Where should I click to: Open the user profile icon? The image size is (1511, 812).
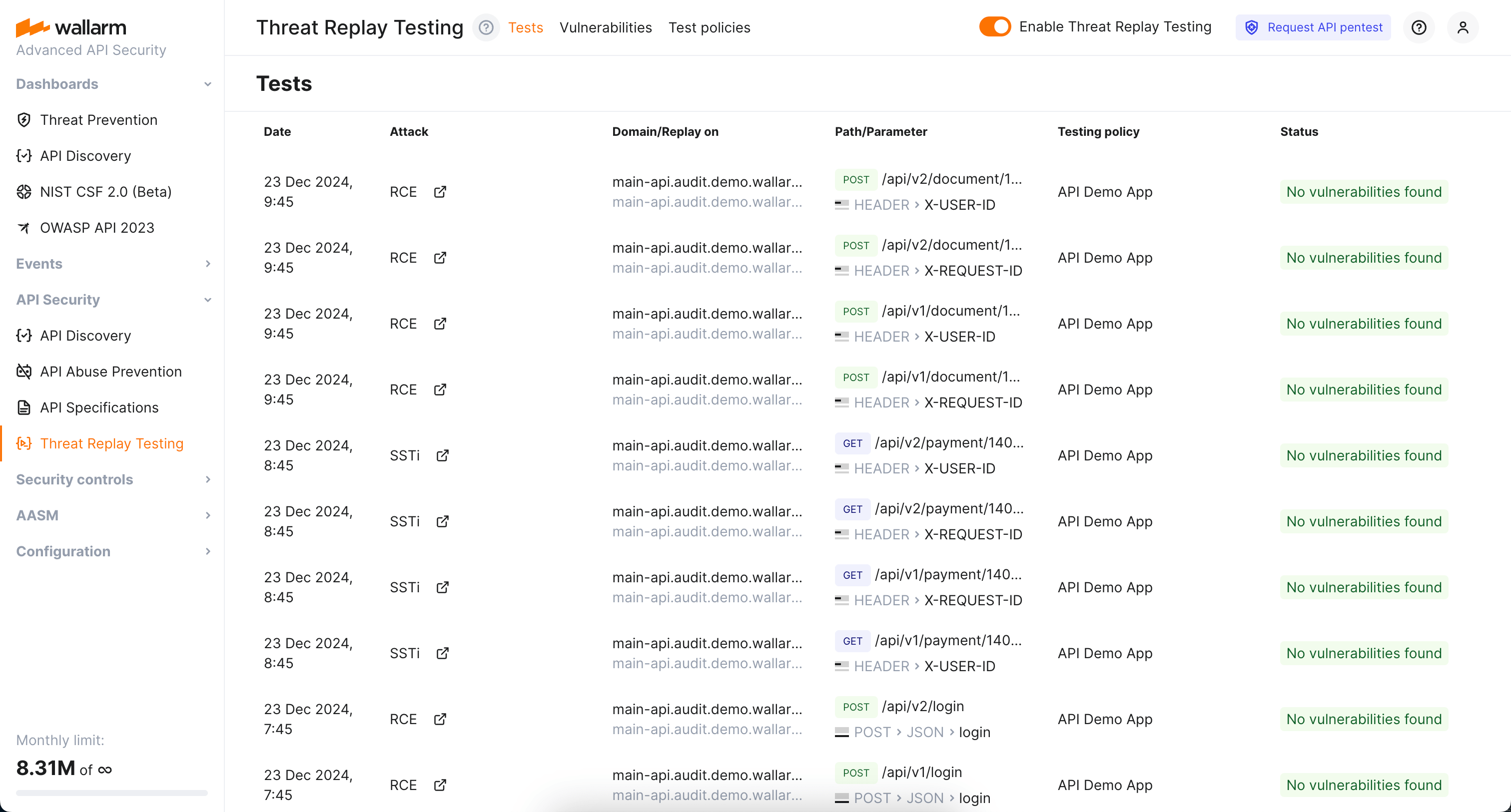pyautogui.click(x=1463, y=27)
